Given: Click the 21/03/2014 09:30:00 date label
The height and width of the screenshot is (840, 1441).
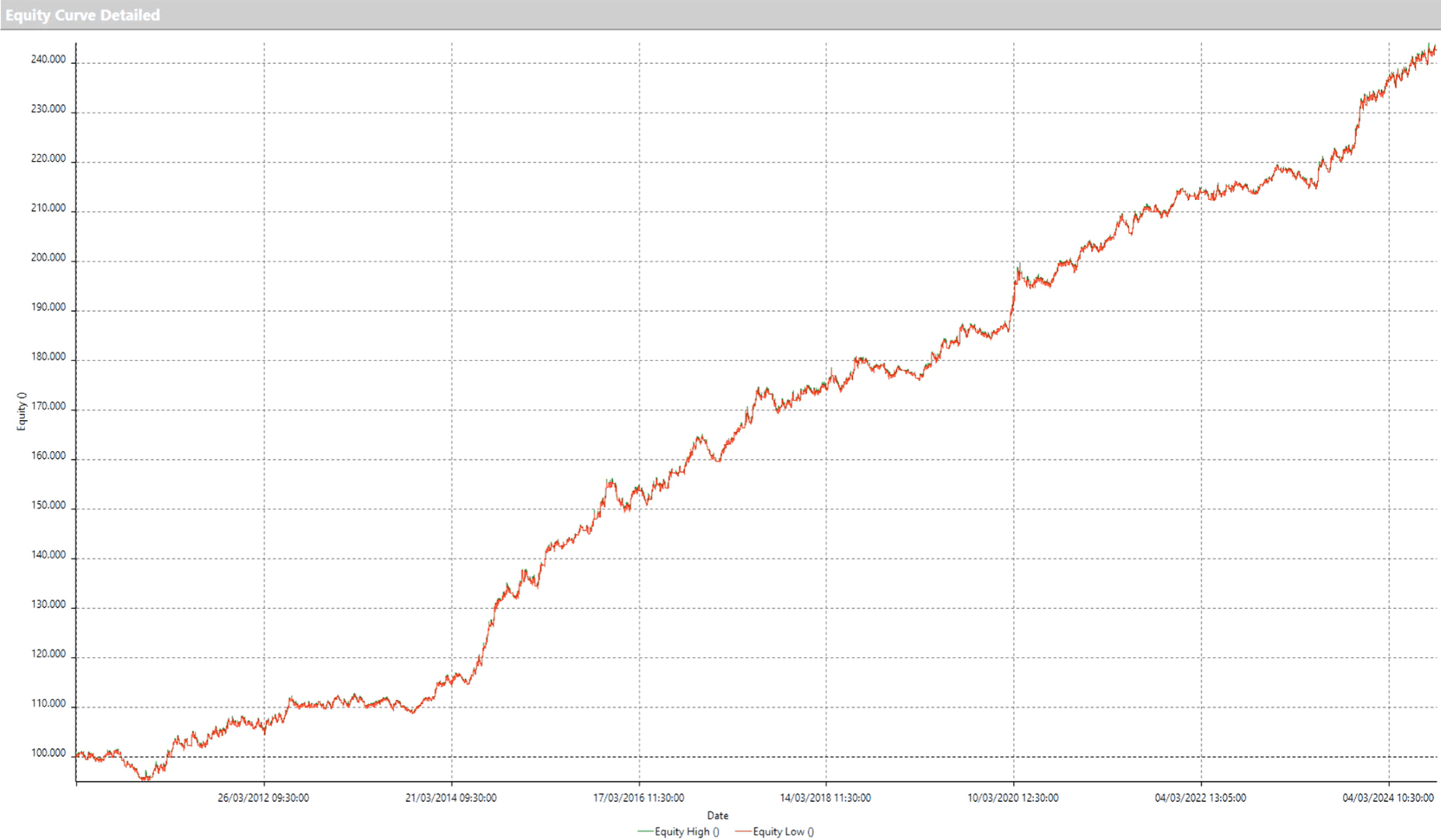Looking at the screenshot, I should [451, 797].
